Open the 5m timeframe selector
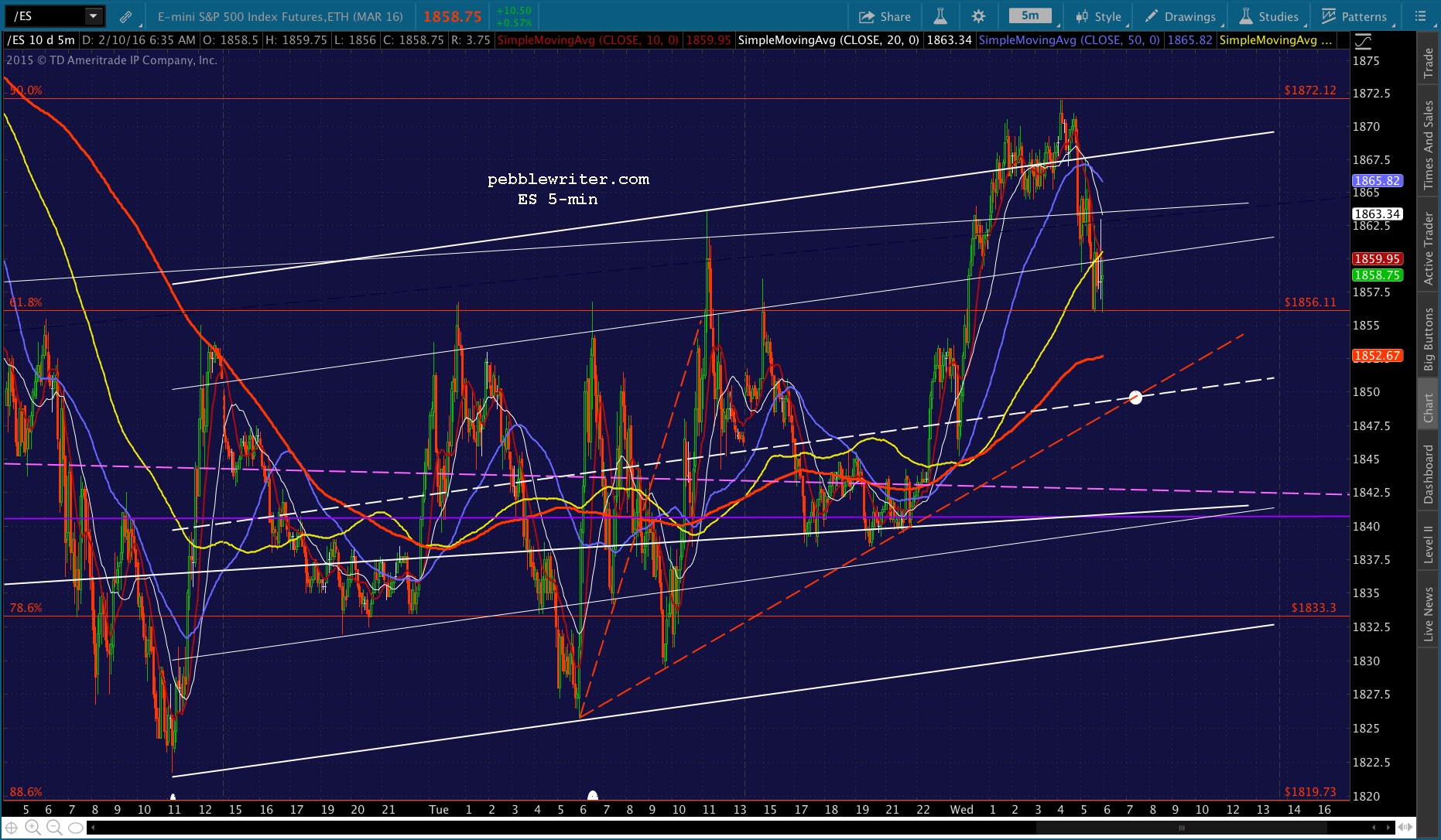Viewport: 1441px width, 840px height. (1030, 15)
